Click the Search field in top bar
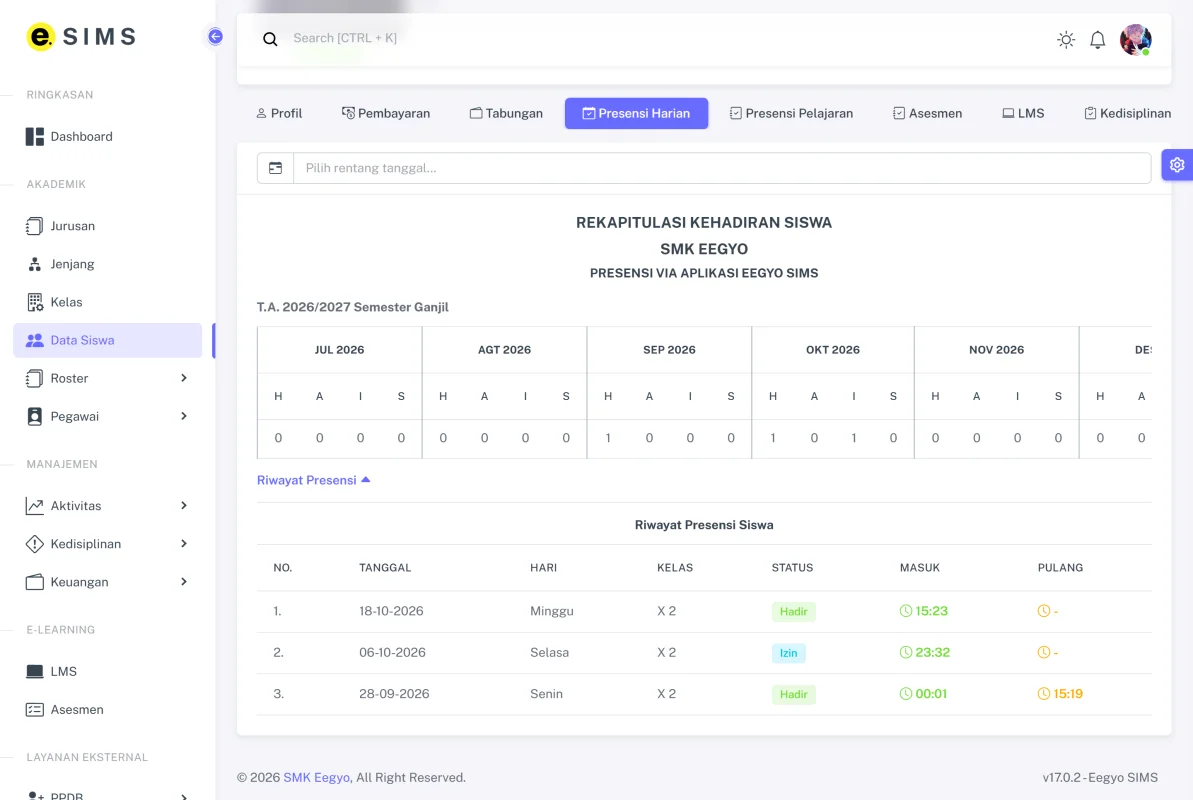Screen dimensions: 1193x800 [345, 38]
